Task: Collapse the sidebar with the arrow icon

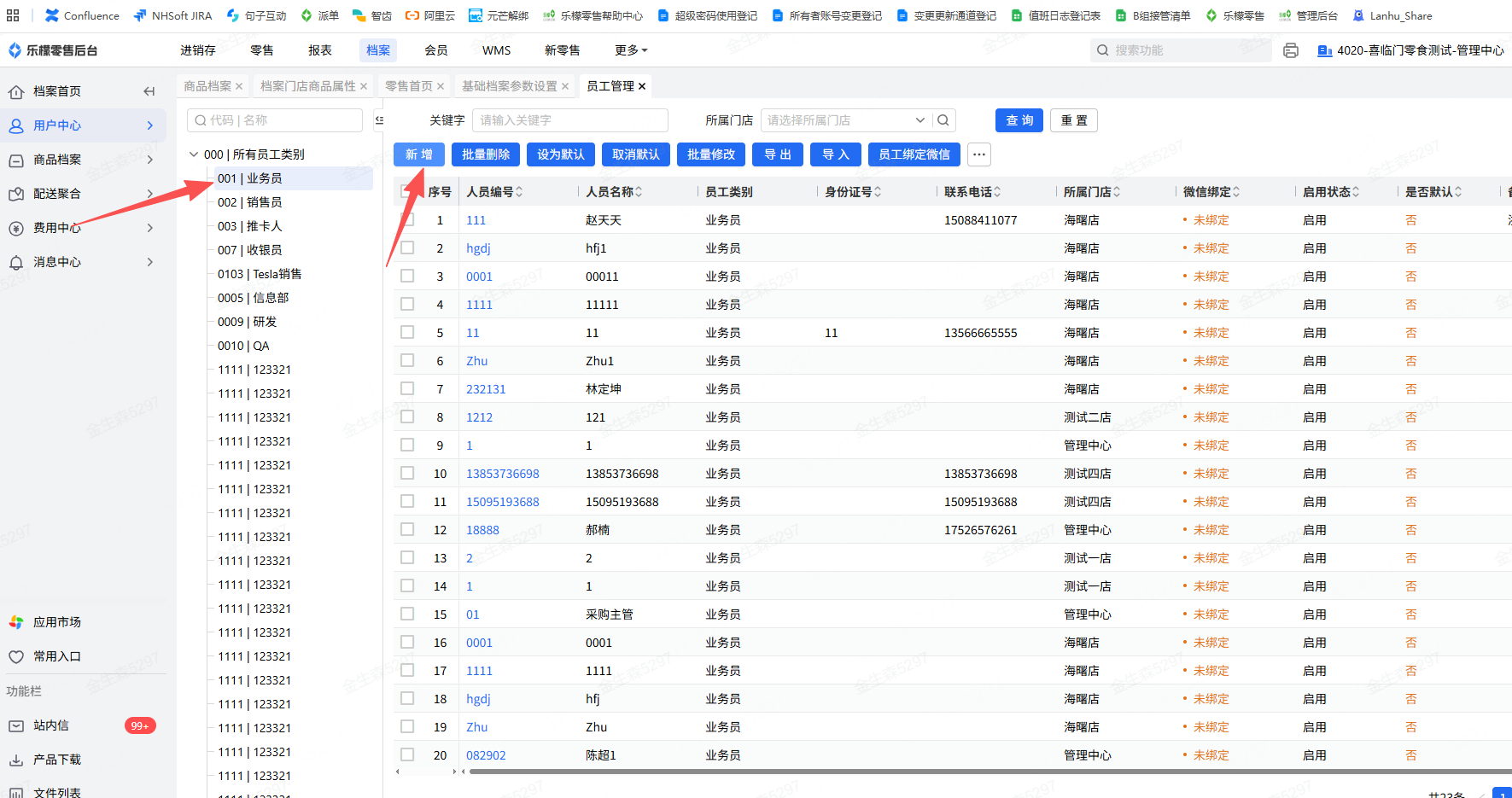Action: tap(149, 91)
